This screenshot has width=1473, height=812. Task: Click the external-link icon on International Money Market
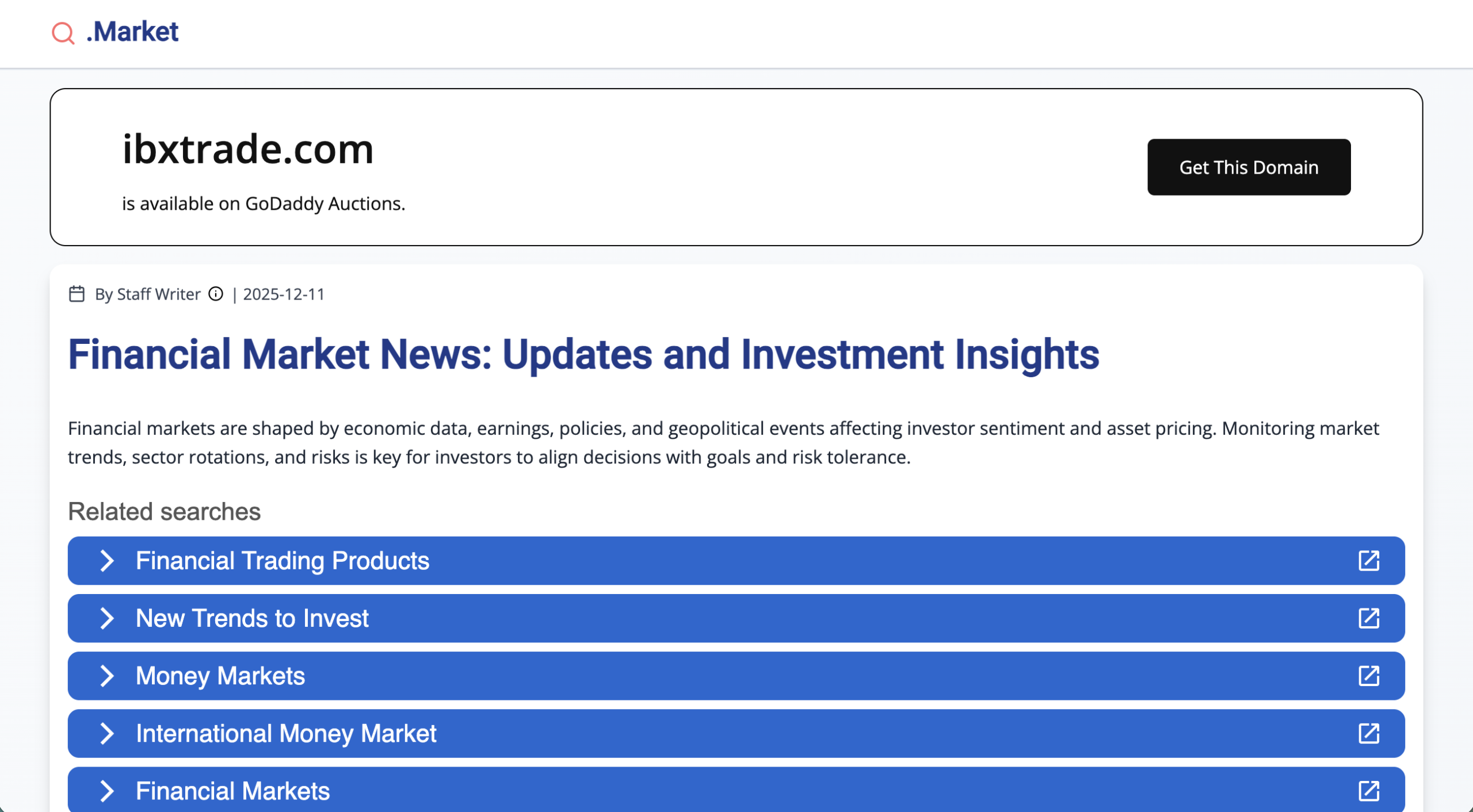(x=1369, y=733)
